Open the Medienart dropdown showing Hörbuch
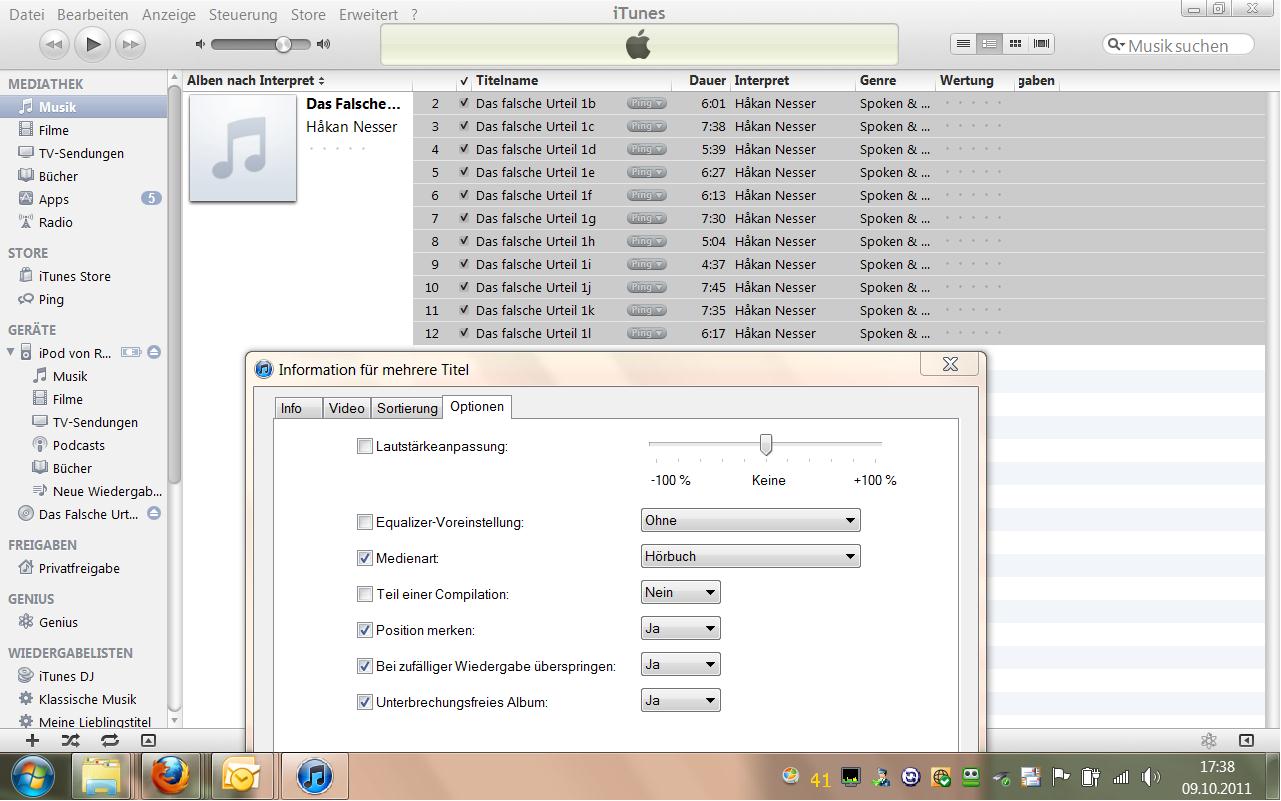Screen dimensions: 1281x801 click(750, 556)
